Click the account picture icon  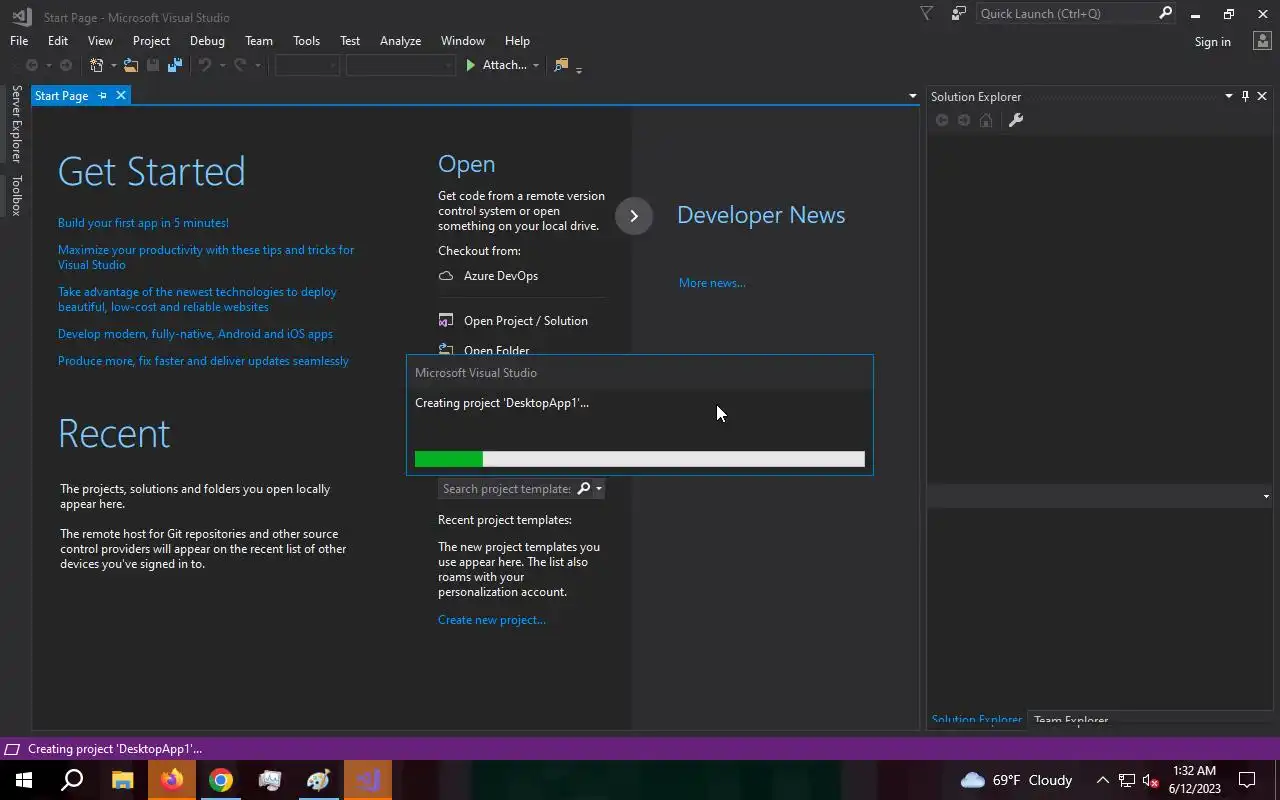coord(1261,41)
